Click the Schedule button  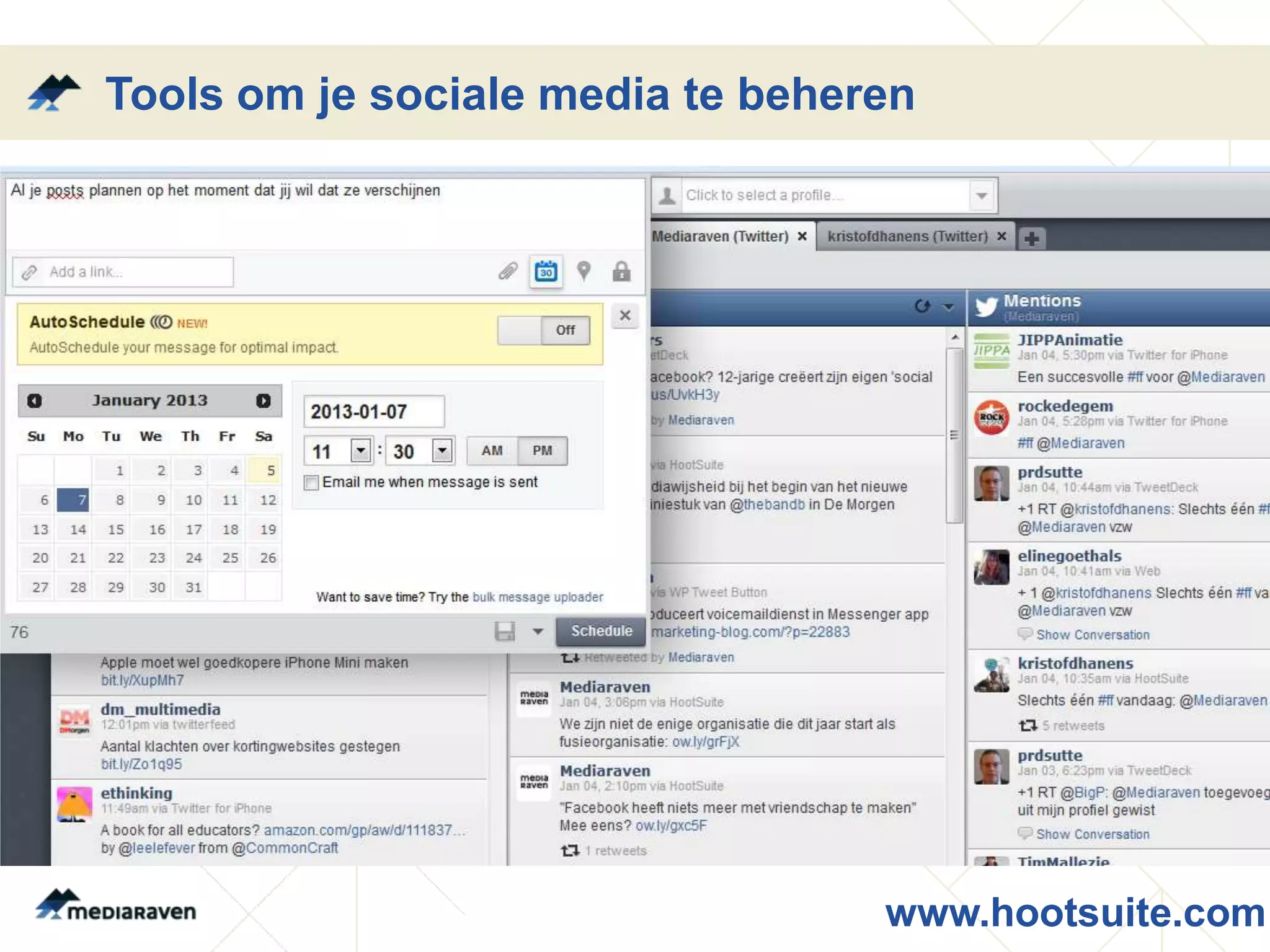(x=602, y=631)
